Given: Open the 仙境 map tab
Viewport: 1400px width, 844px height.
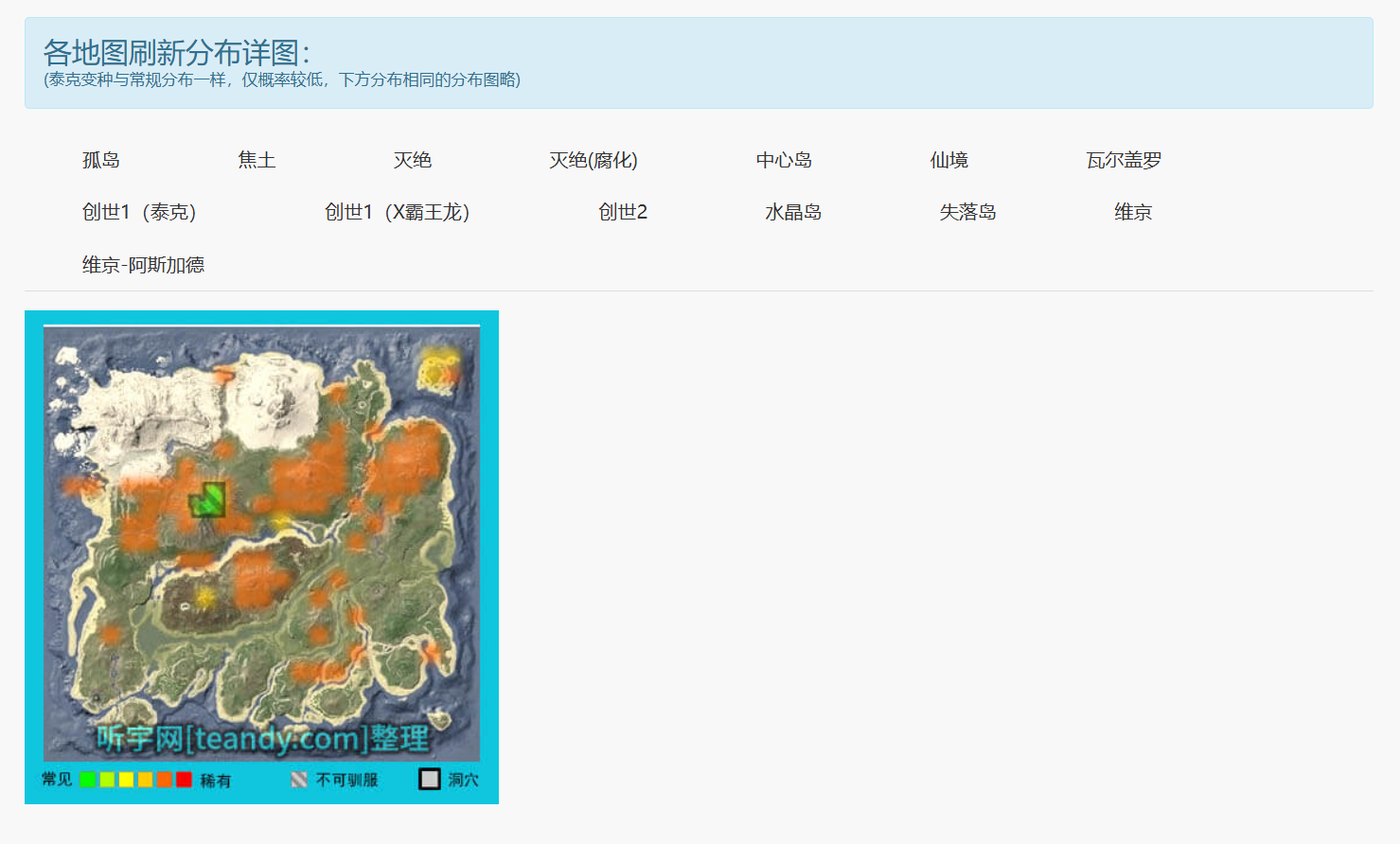Looking at the screenshot, I should [x=949, y=160].
